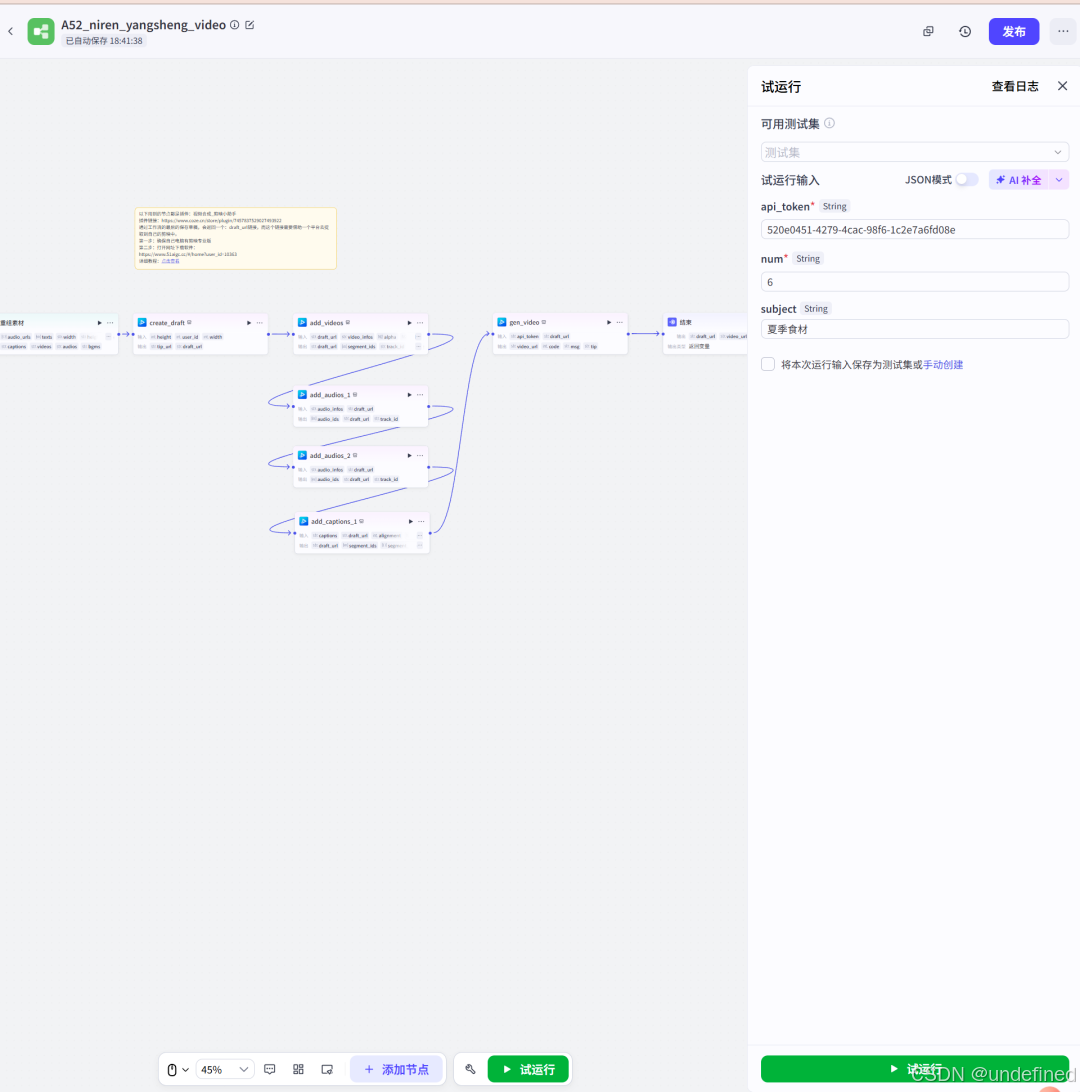This screenshot has height=1092, width=1080.
Task: Run the add_audios_1 node
Action: (x=409, y=395)
